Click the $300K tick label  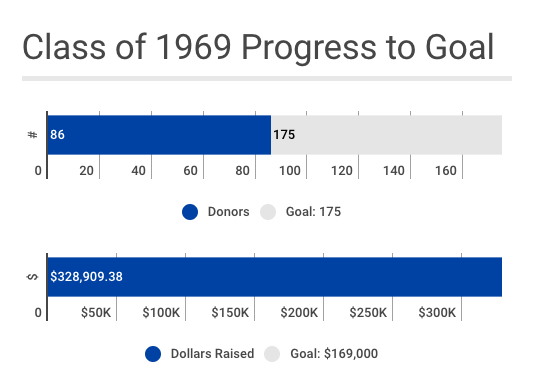pyautogui.click(x=437, y=312)
